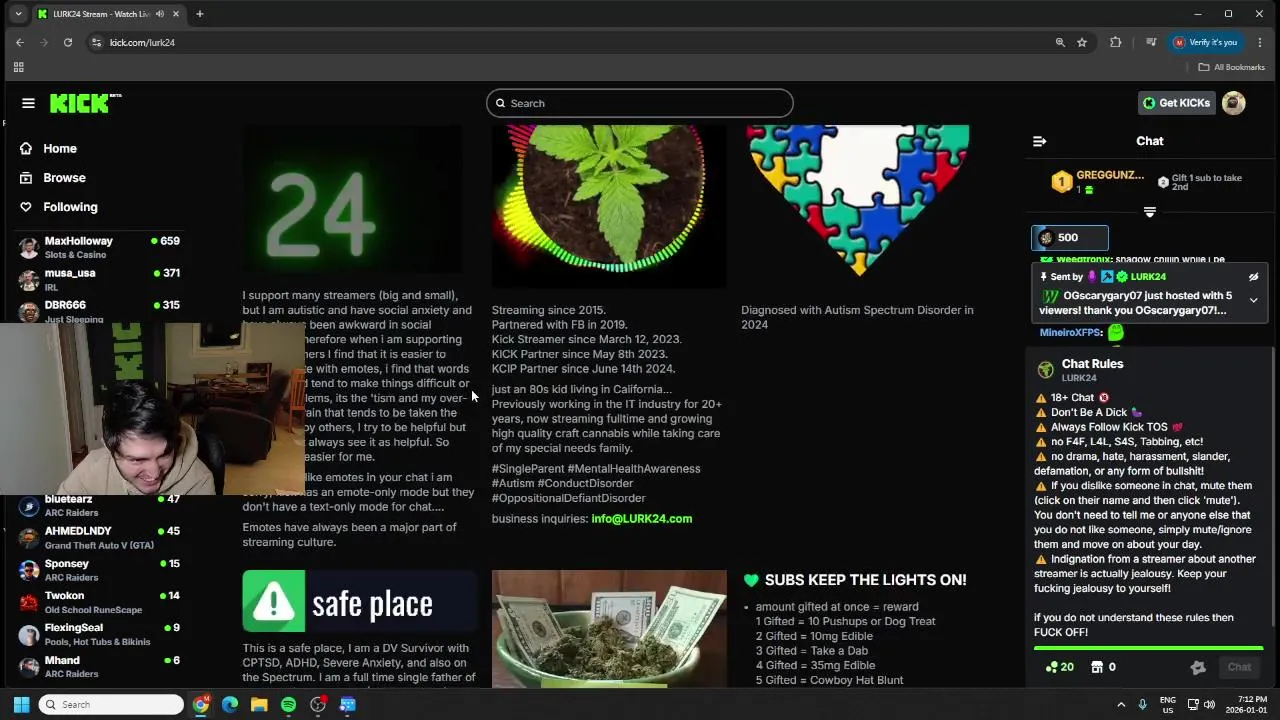Collapse the chat panel with the arrow icon
Viewport: 1280px width, 720px height.
click(1039, 141)
